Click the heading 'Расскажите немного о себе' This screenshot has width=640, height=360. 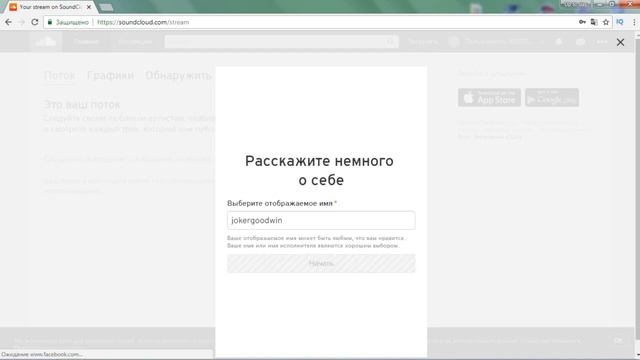[320, 170]
